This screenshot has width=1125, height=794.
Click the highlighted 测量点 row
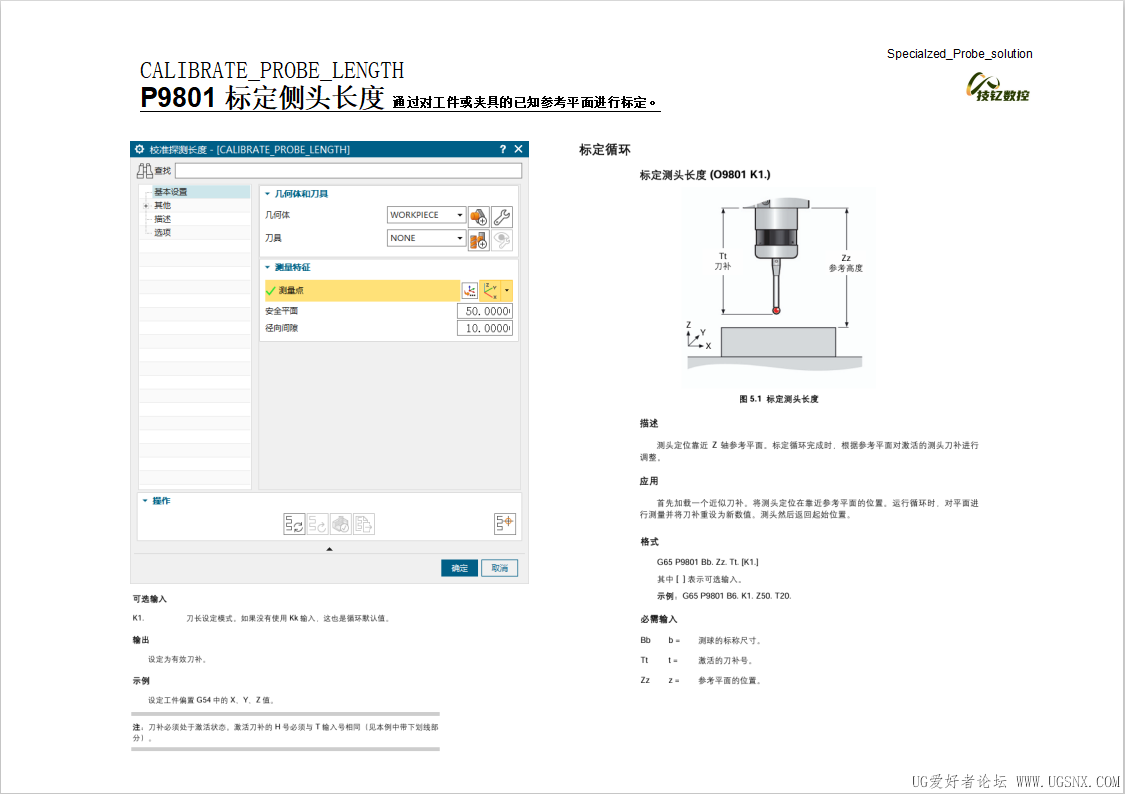tap(362, 290)
